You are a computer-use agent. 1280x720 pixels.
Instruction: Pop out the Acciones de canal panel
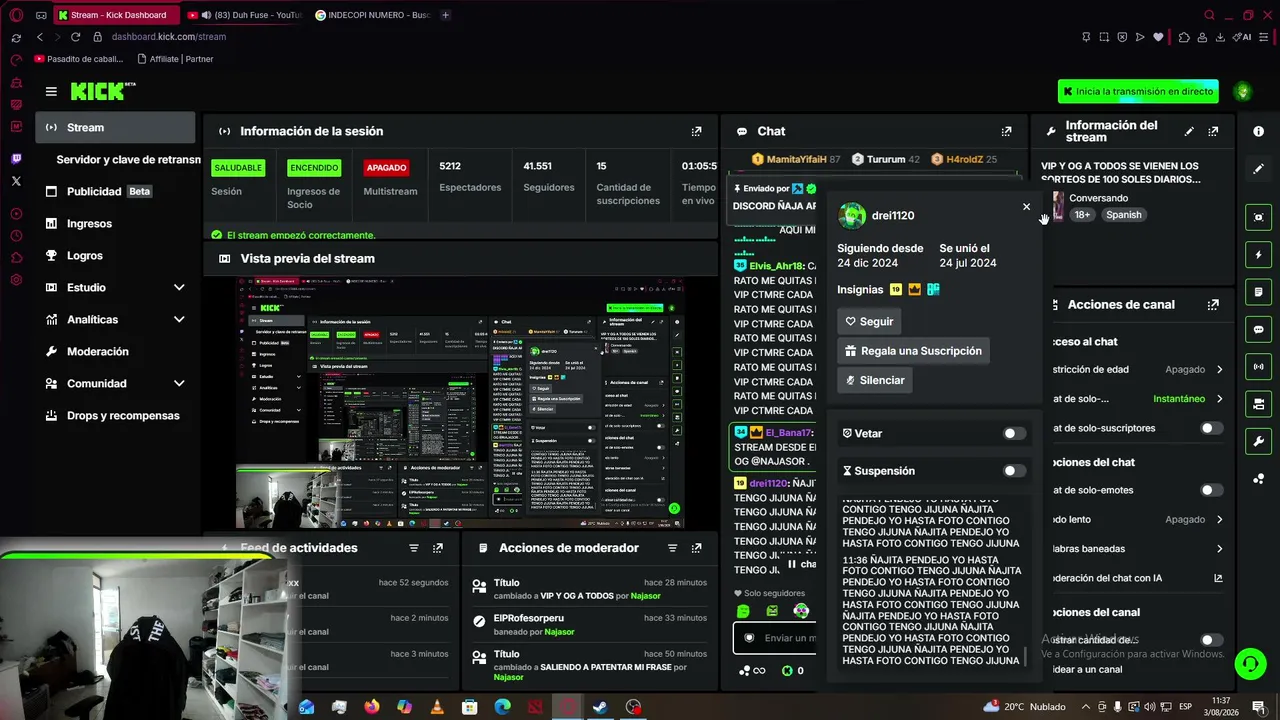[1213, 305]
